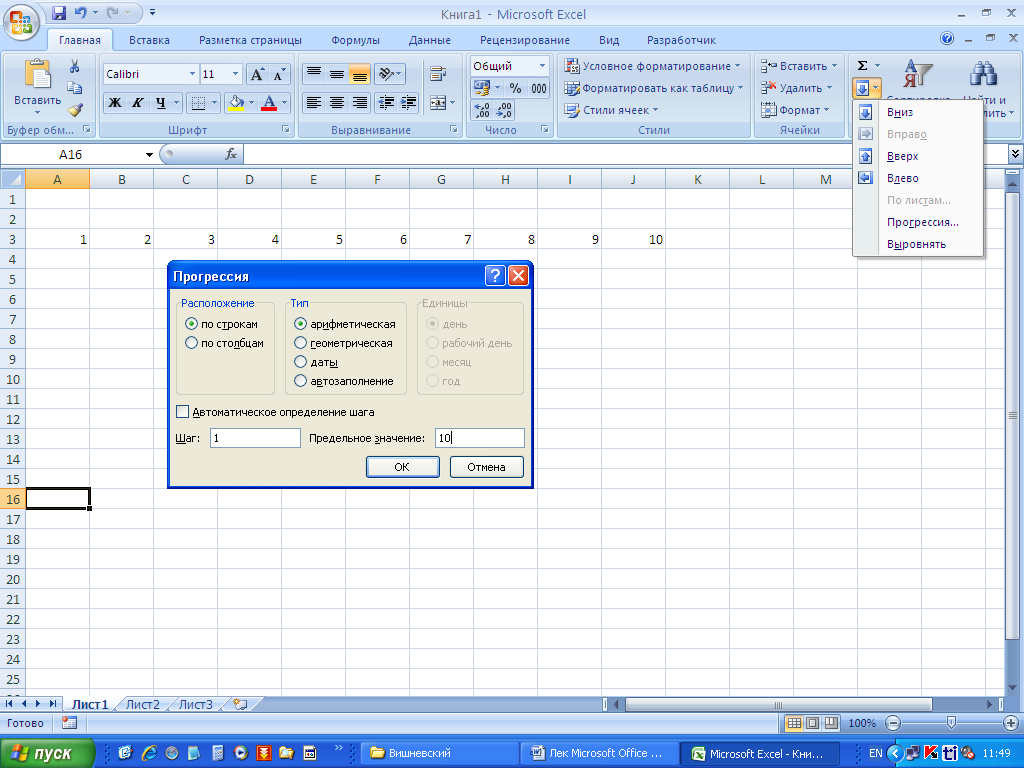Select the Format Painter brush

74,109
